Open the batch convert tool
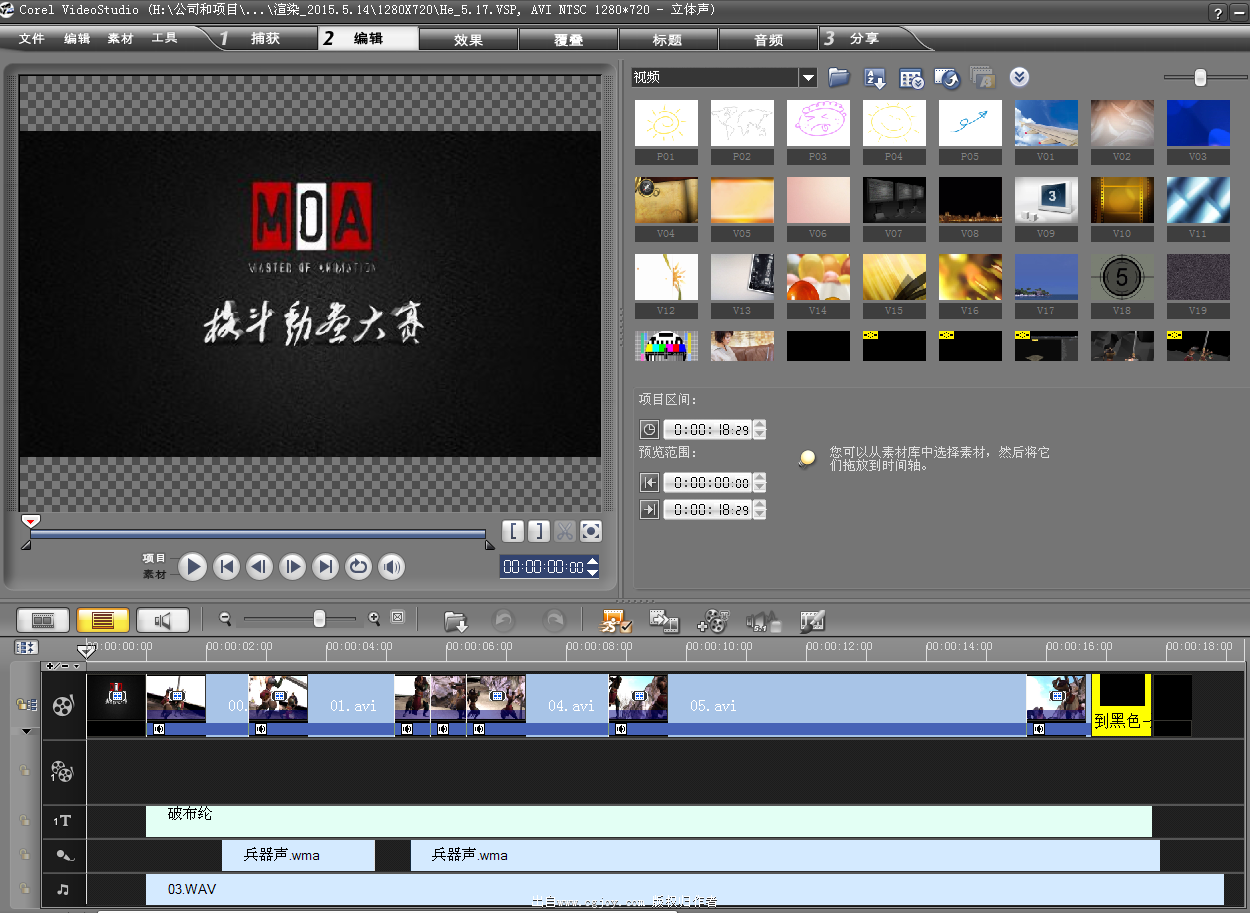1250x913 pixels. (664, 621)
